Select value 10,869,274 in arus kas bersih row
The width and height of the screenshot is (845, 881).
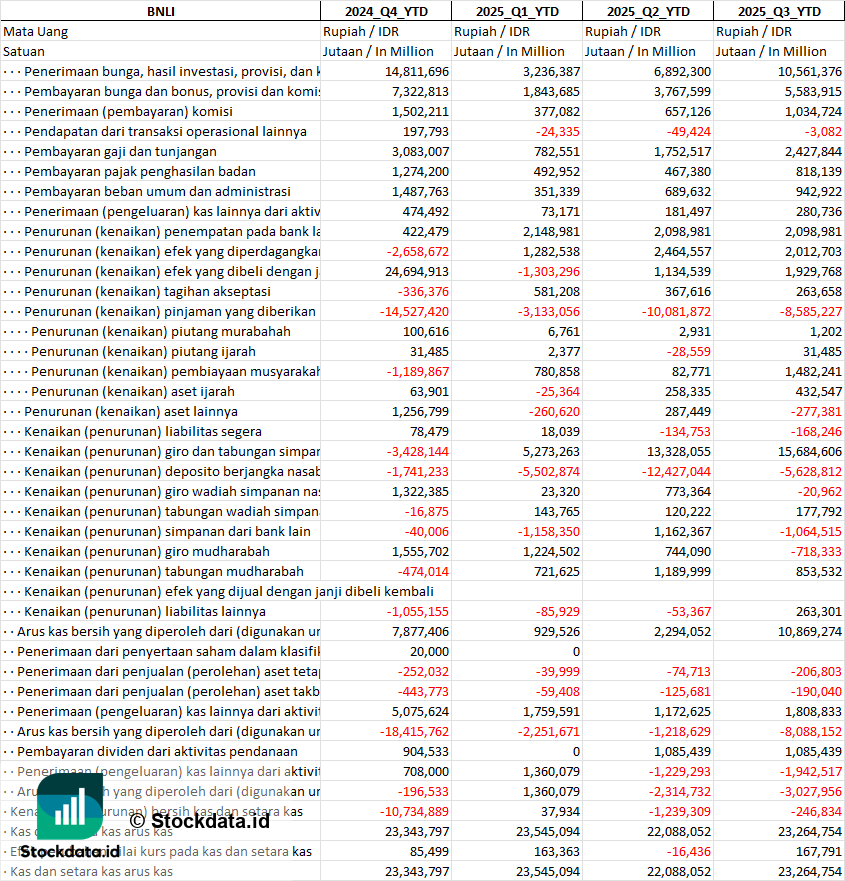(x=810, y=632)
